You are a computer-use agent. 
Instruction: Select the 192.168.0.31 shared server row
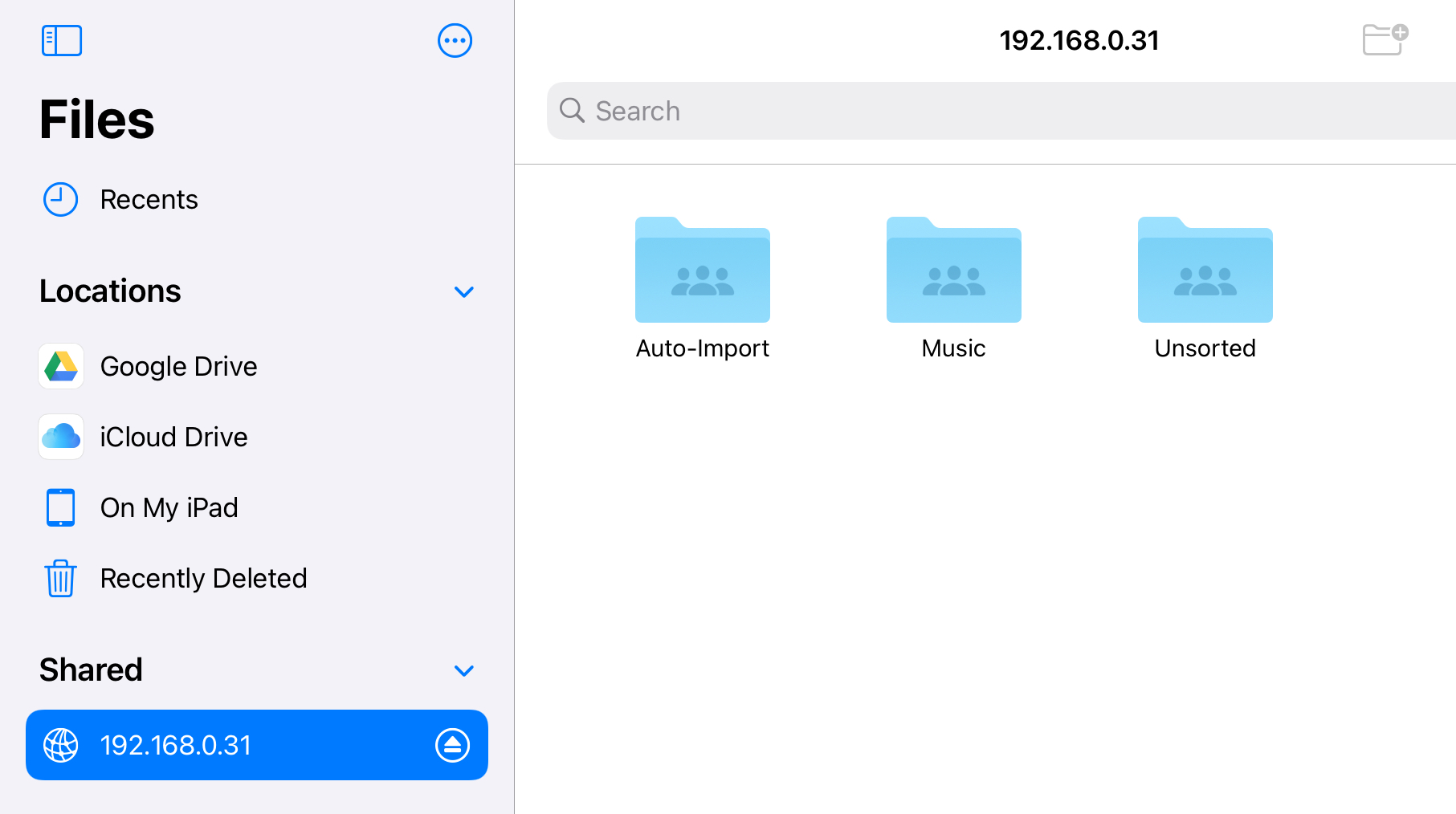(x=241, y=746)
